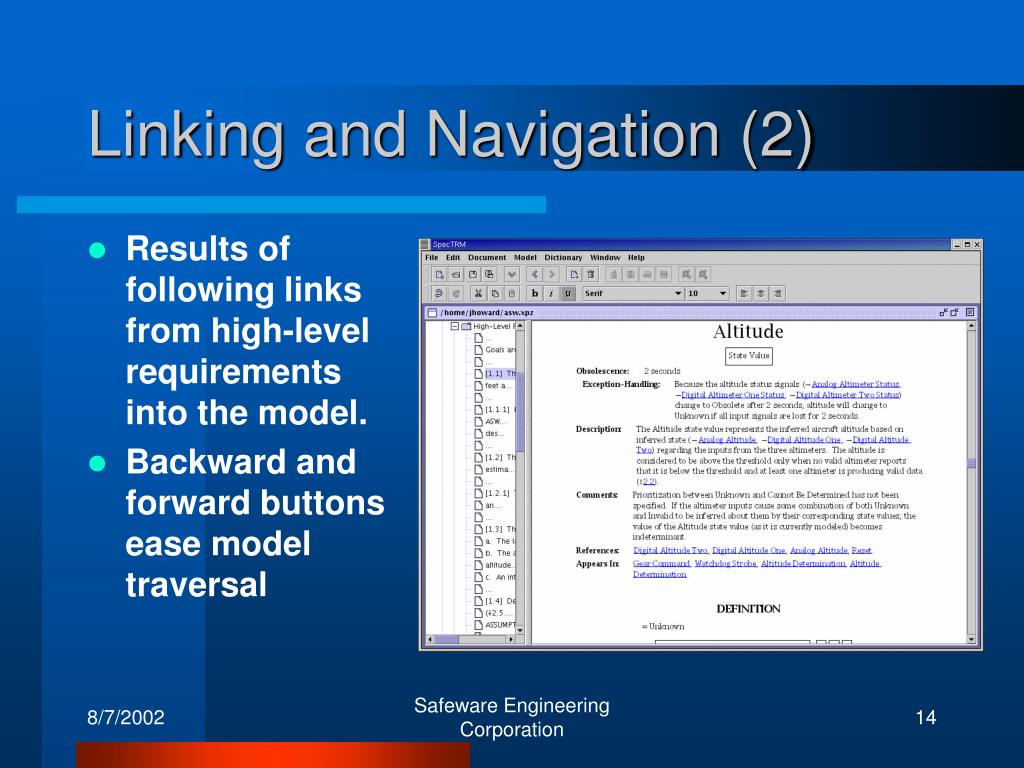The image size is (1024, 768).
Task: Go forward with the Forward arrow button
Action: [x=551, y=275]
